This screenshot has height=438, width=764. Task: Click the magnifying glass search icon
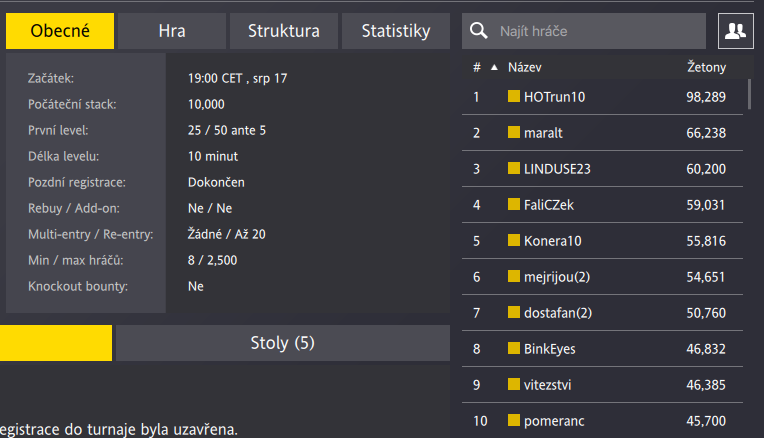pos(478,31)
